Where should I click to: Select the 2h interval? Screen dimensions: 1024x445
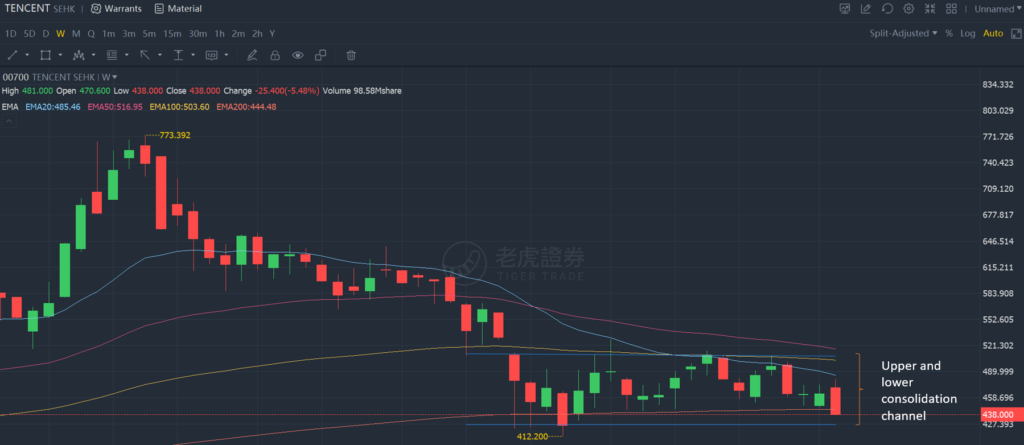click(257, 33)
